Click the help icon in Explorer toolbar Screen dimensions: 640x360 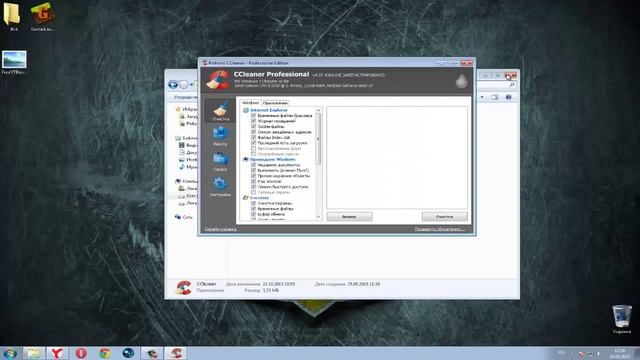pyautogui.click(x=508, y=97)
